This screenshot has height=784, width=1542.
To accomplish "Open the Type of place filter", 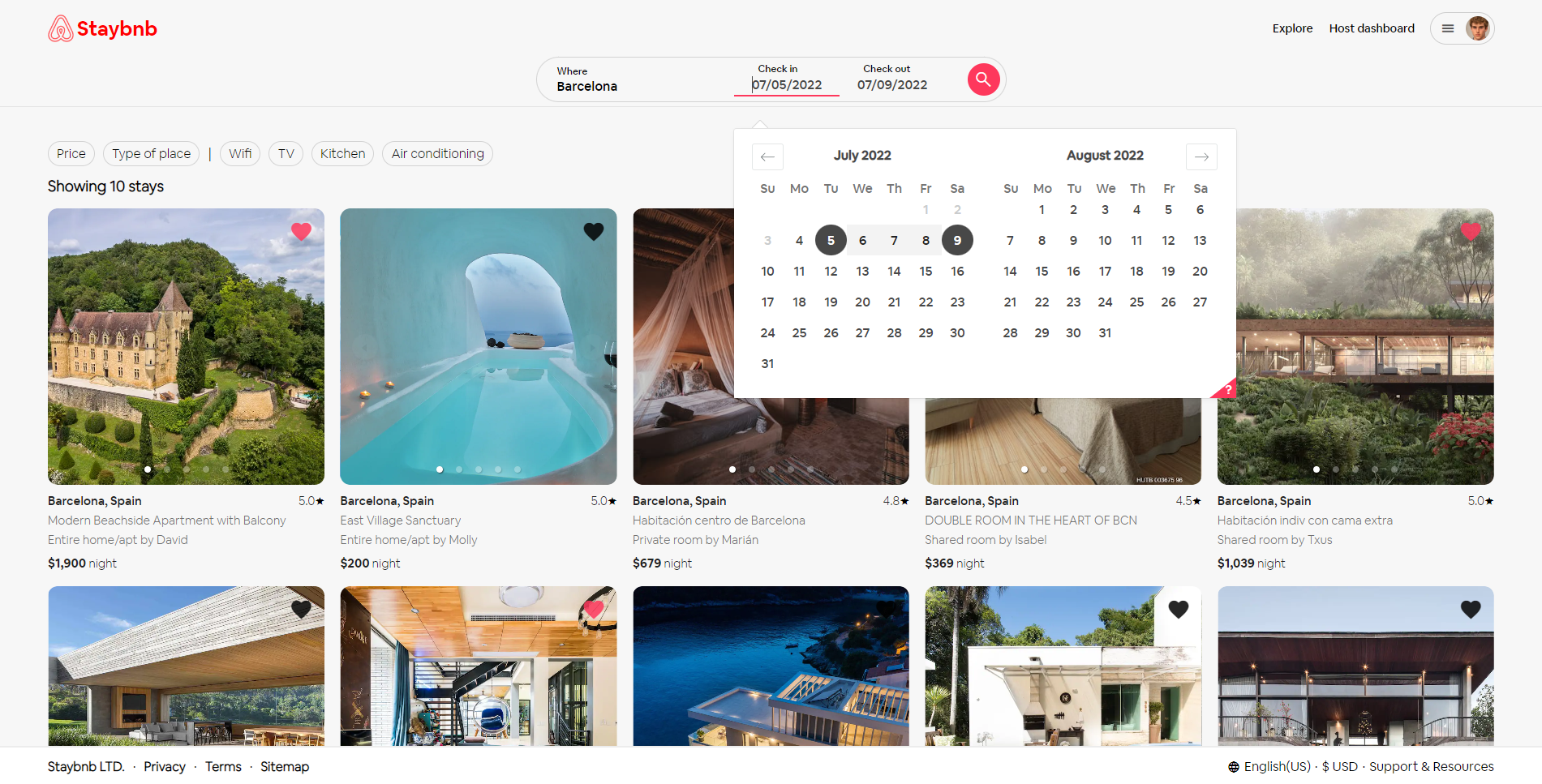I will (151, 153).
